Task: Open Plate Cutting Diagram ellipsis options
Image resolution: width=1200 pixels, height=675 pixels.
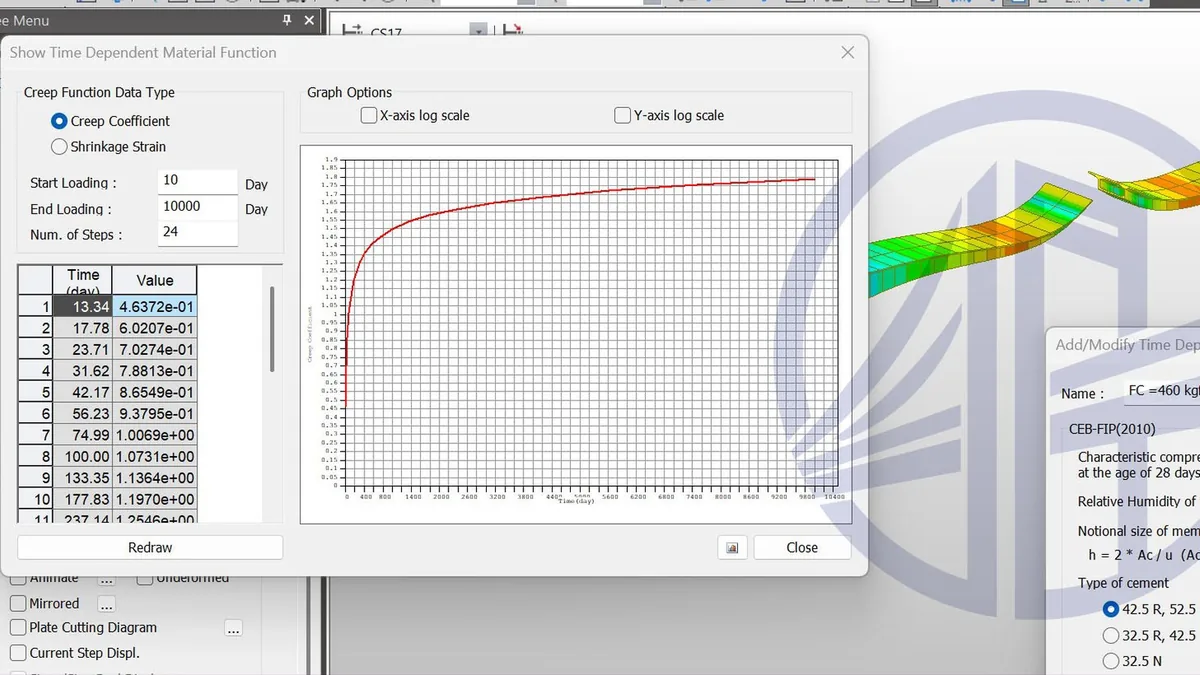Action: (233, 628)
